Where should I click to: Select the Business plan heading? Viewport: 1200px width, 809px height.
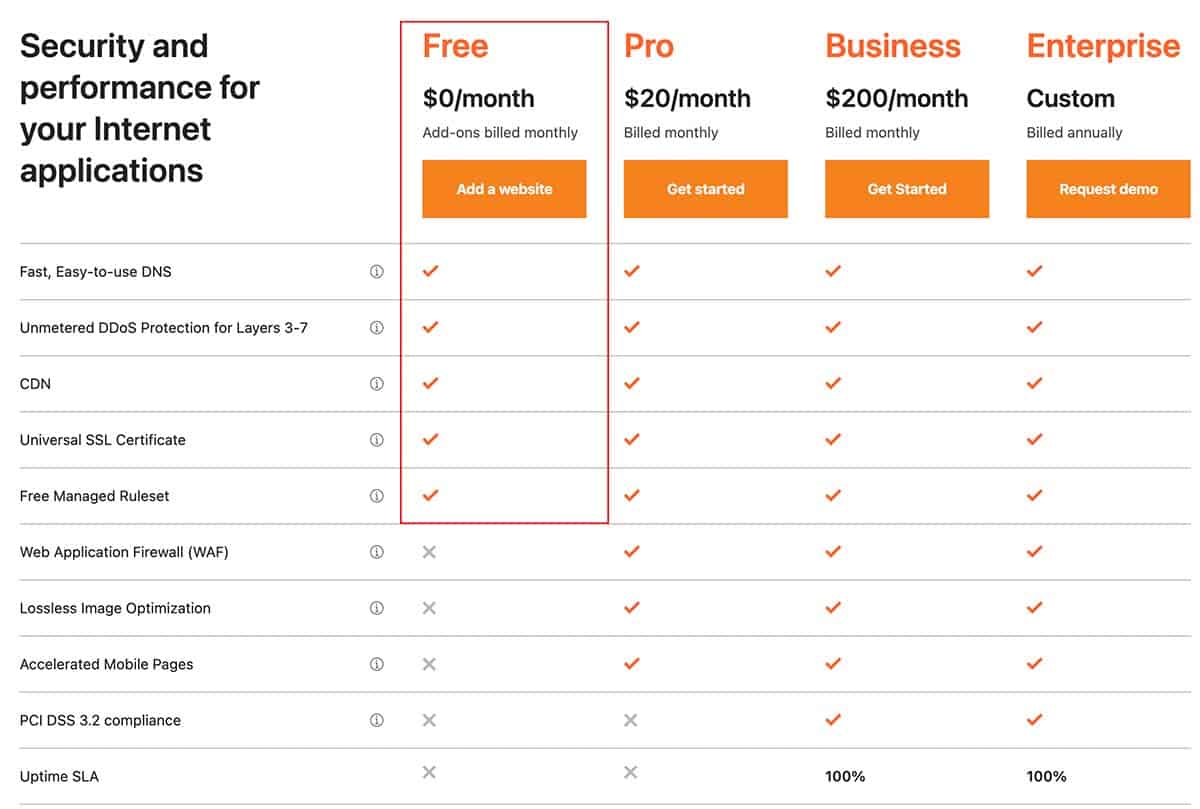click(893, 46)
